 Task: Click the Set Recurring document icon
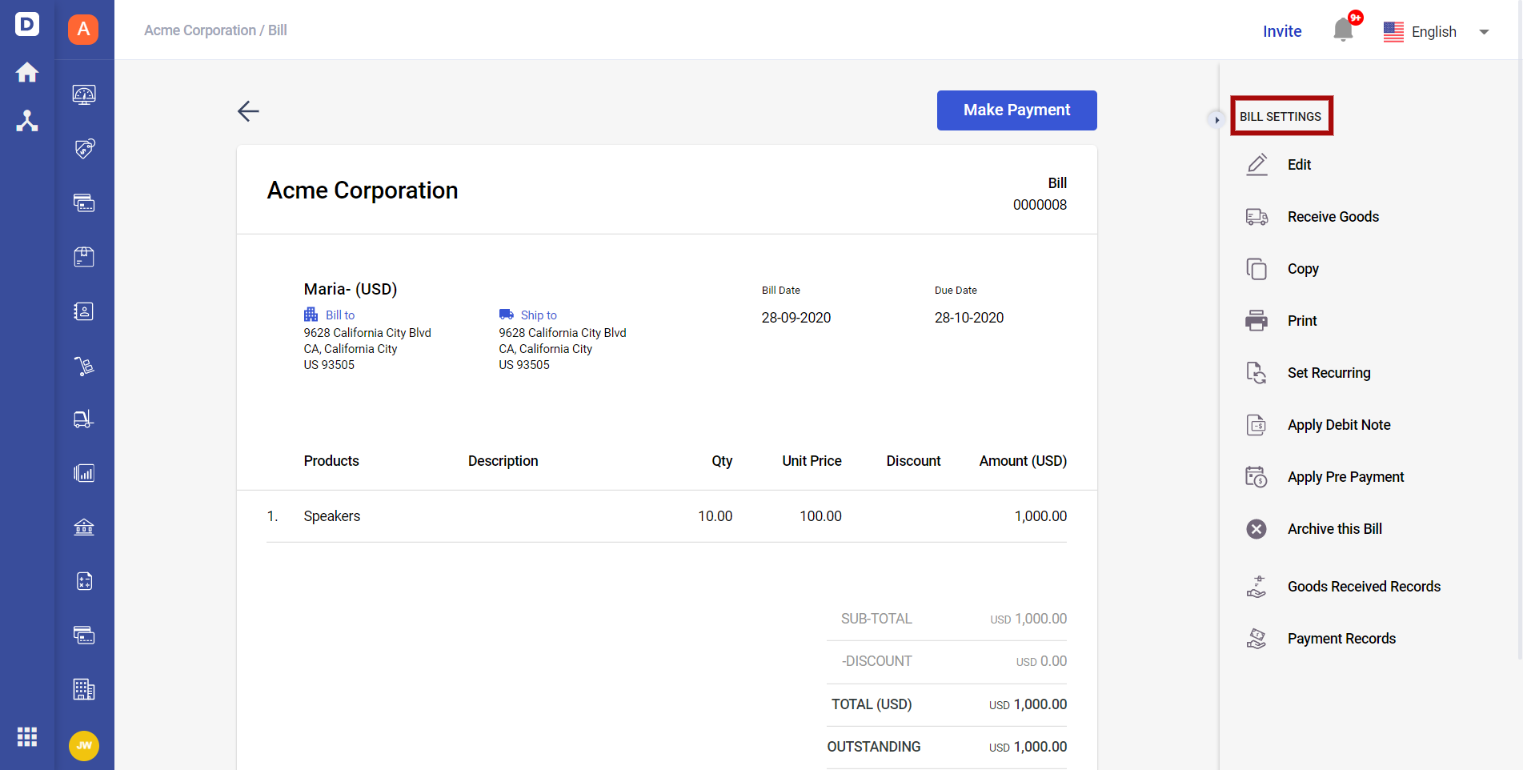pyautogui.click(x=1257, y=373)
